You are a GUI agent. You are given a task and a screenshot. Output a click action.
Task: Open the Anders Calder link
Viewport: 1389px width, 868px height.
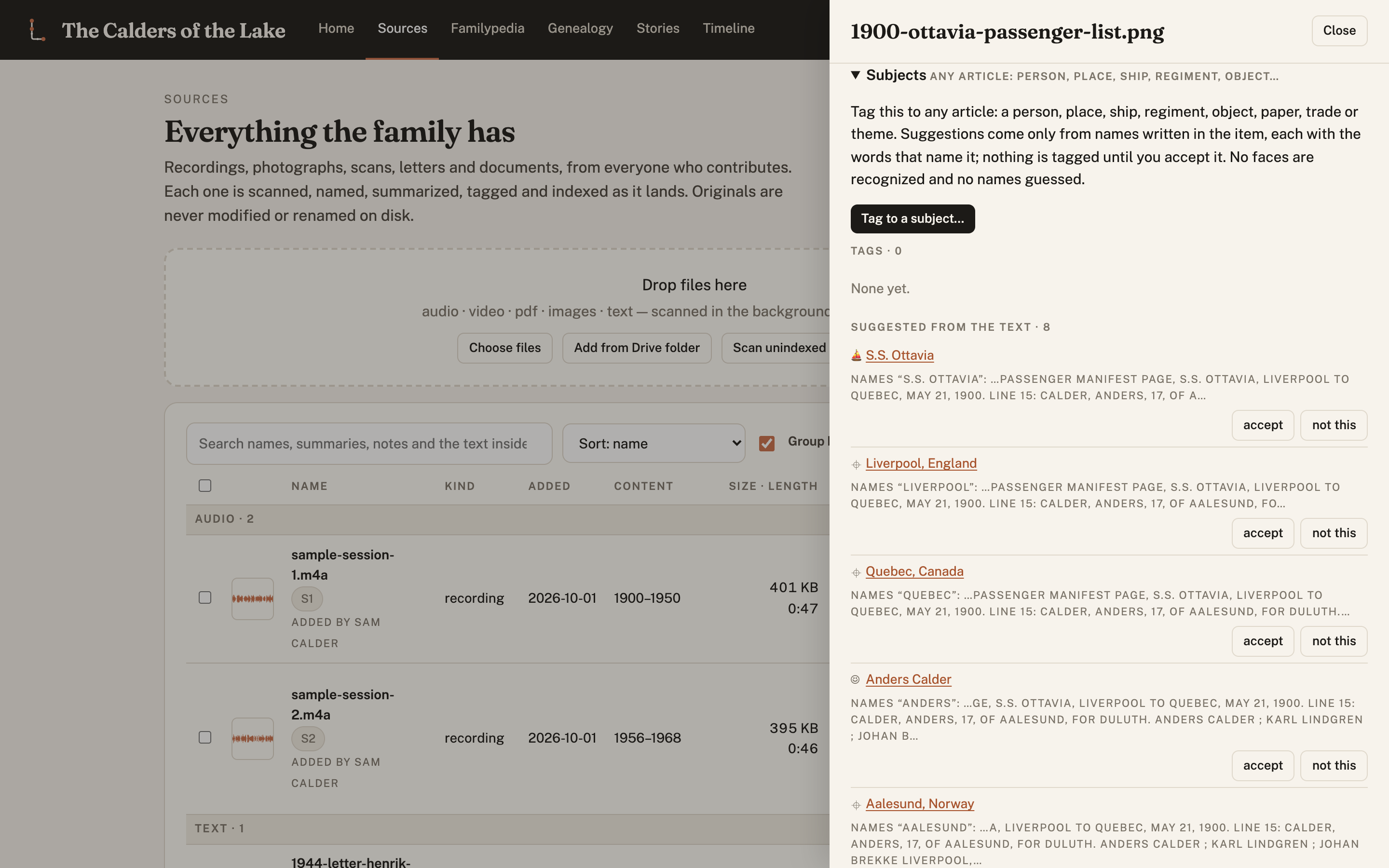pos(909,679)
